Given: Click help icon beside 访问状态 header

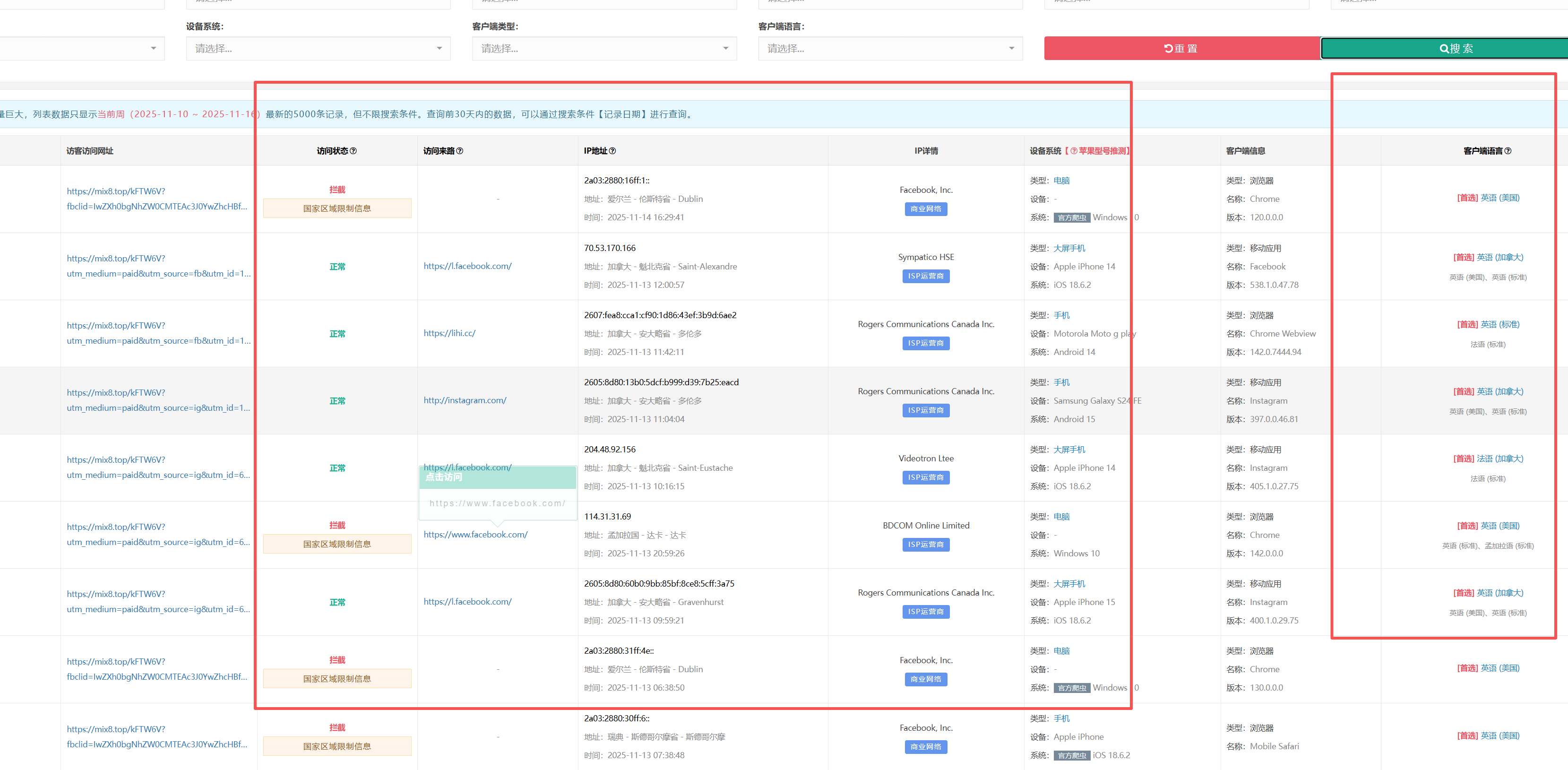Looking at the screenshot, I should point(353,151).
